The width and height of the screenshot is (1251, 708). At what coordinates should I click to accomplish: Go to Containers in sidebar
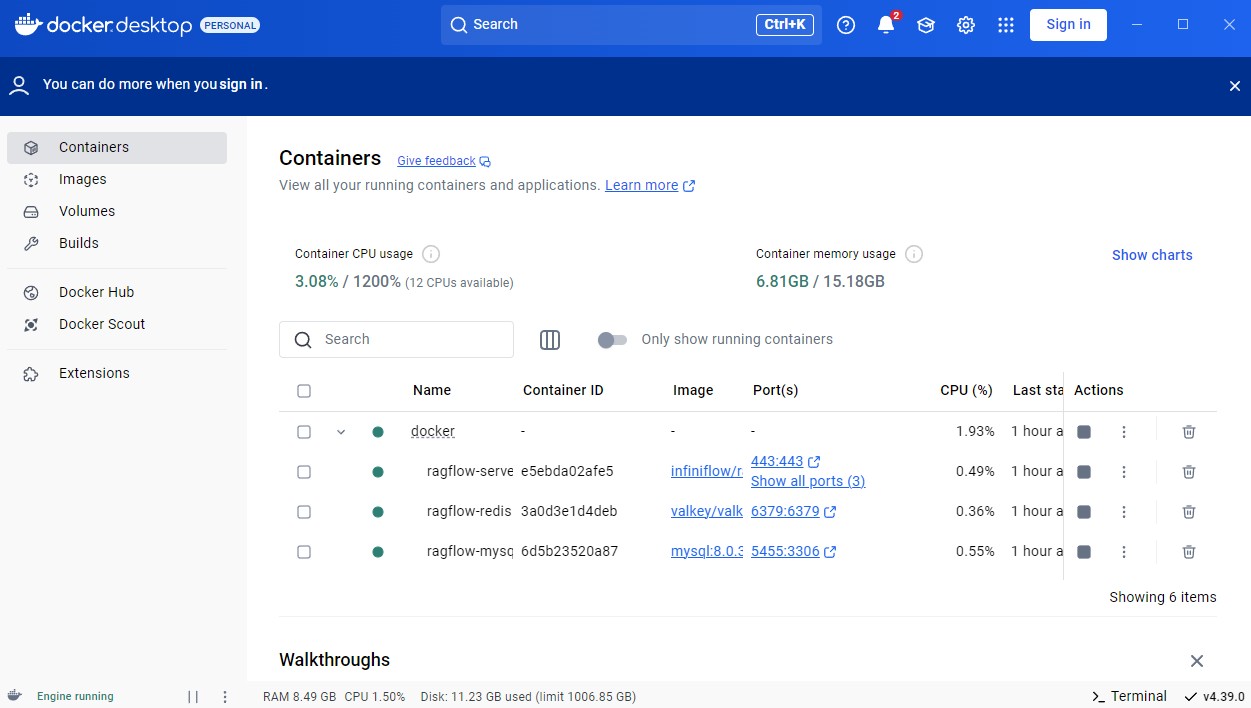click(x=117, y=147)
